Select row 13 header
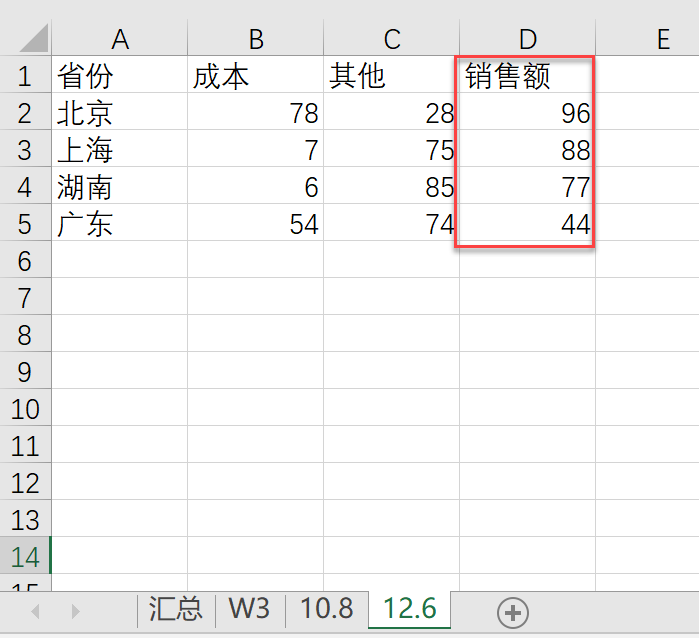The image size is (699, 638). (x=25, y=519)
